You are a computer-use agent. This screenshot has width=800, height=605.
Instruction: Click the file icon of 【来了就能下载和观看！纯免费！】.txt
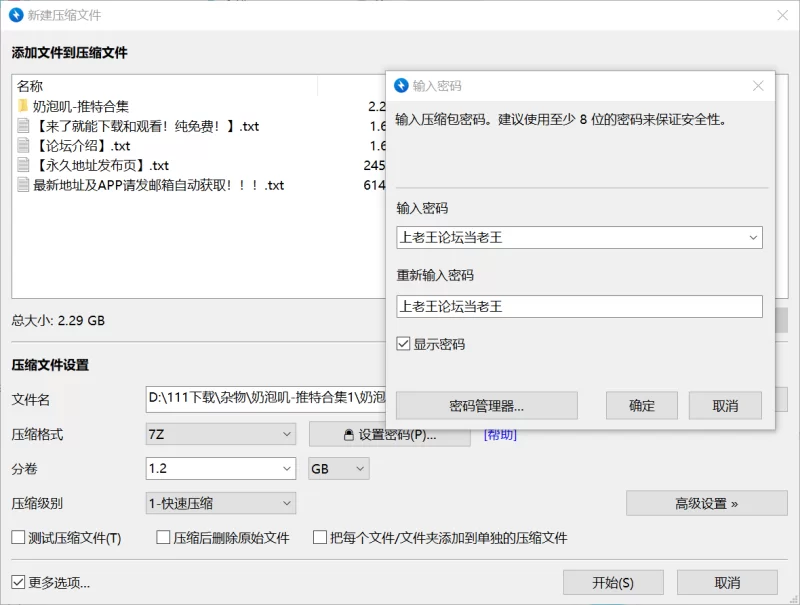tap(23, 125)
